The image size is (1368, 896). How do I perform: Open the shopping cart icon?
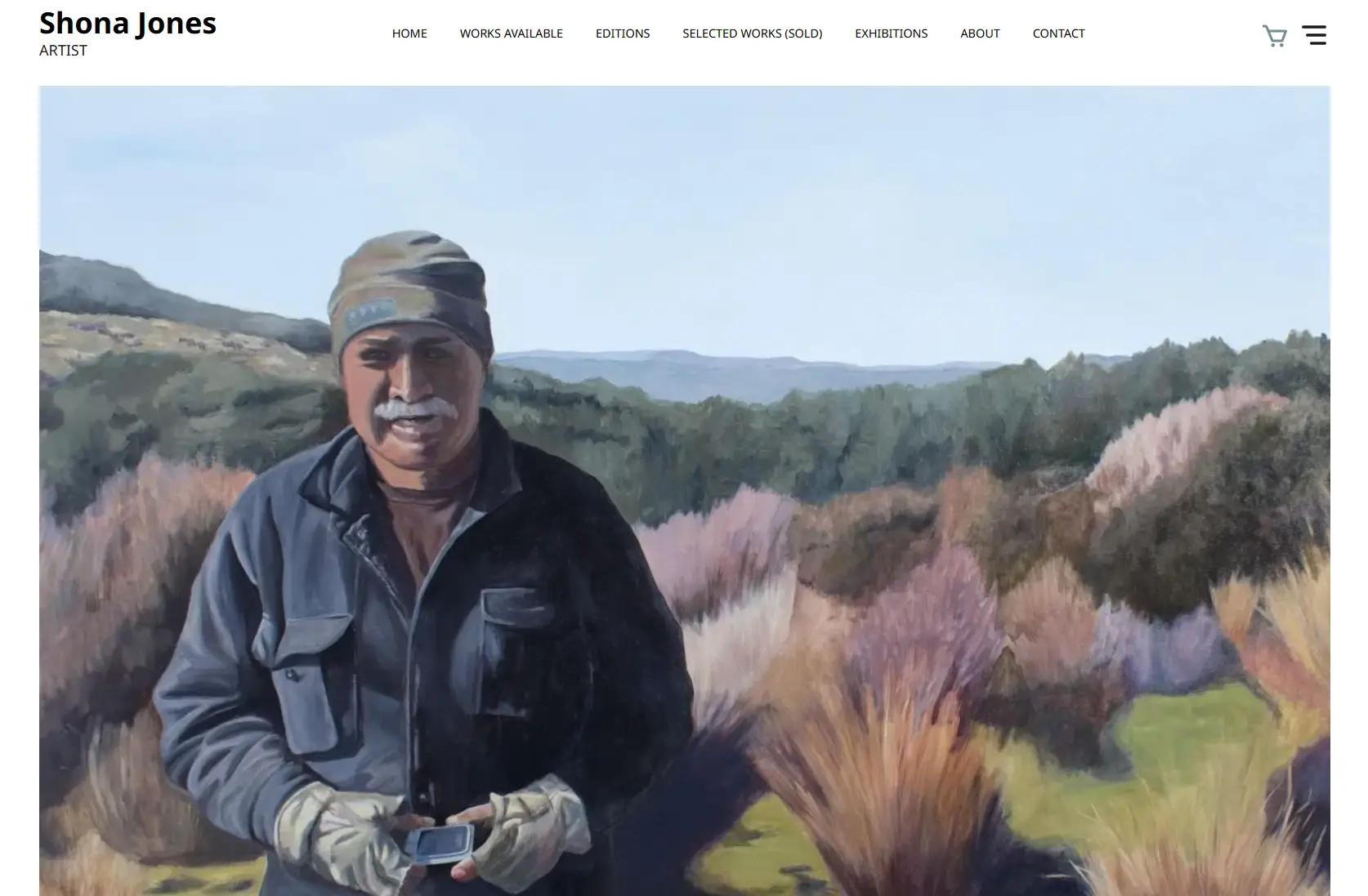point(1274,35)
